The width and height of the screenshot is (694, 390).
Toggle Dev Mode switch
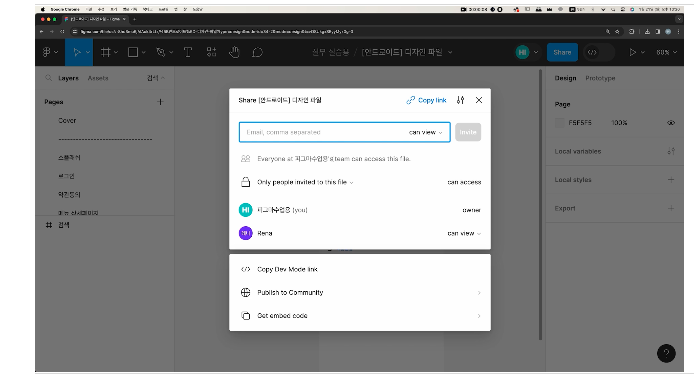[x=599, y=52]
